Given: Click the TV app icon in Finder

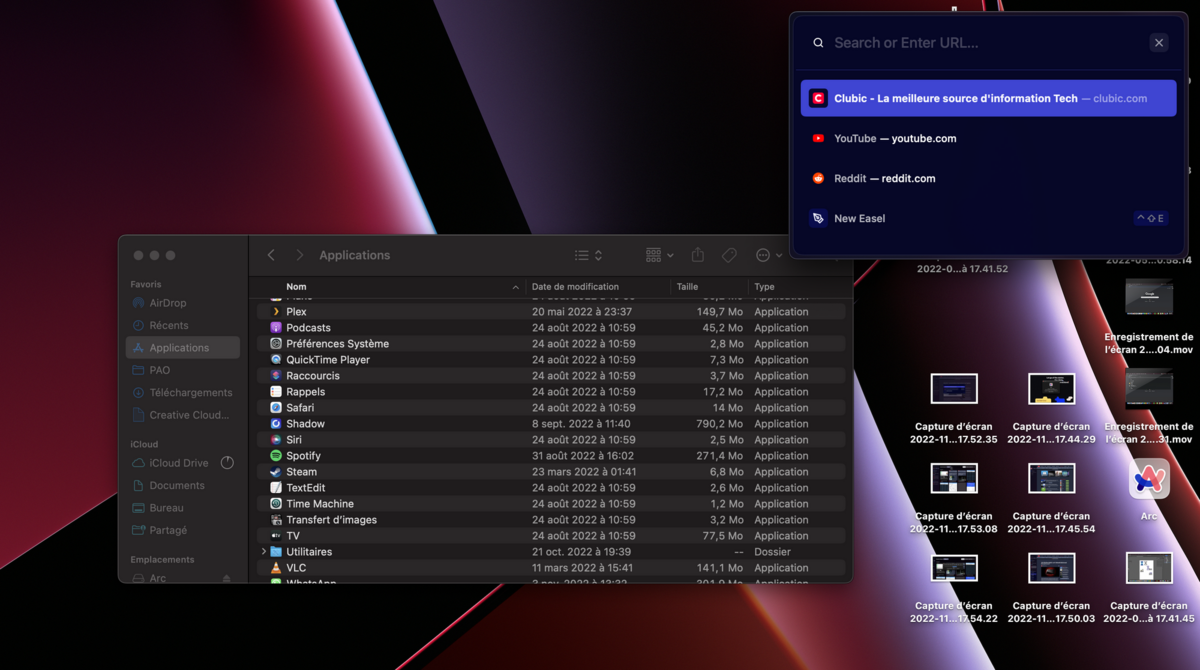Looking at the screenshot, I should [x=276, y=536].
